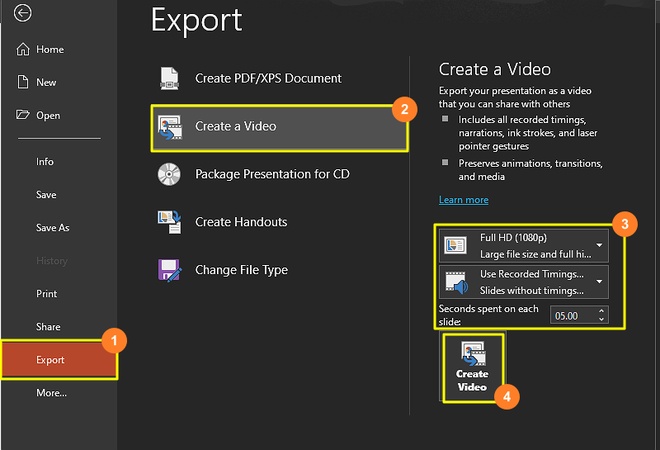Select the Export sidebar entry
Viewport: 660px width, 450px height.
point(59,360)
